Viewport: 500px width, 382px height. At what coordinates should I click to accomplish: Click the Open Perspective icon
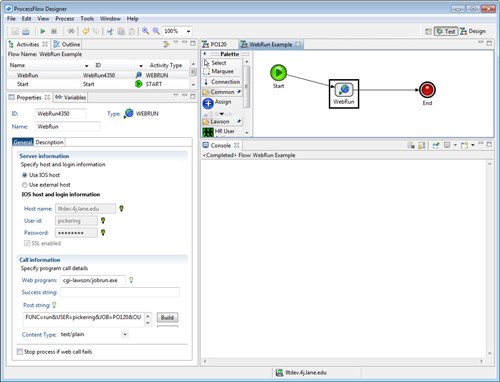coord(428,31)
